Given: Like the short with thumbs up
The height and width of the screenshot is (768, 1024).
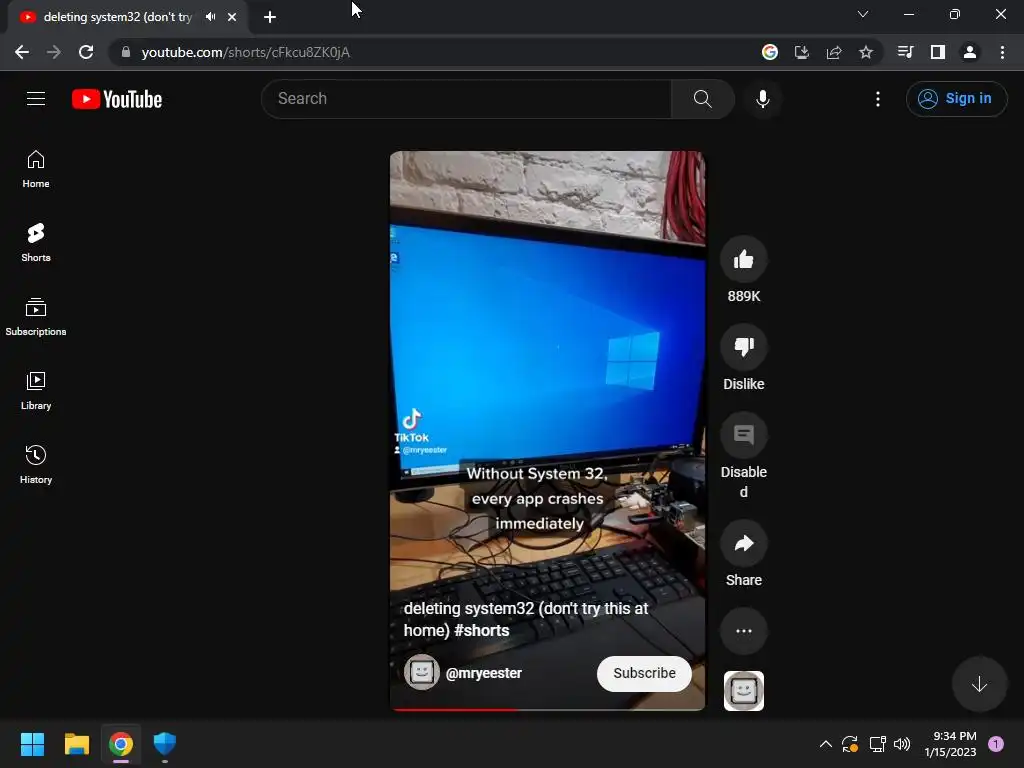Looking at the screenshot, I should (x=743, y=260).
